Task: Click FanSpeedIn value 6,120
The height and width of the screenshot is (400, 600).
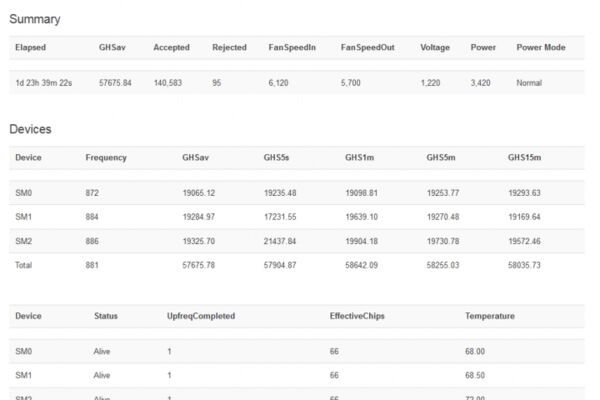Action: (x=279, y=83)
